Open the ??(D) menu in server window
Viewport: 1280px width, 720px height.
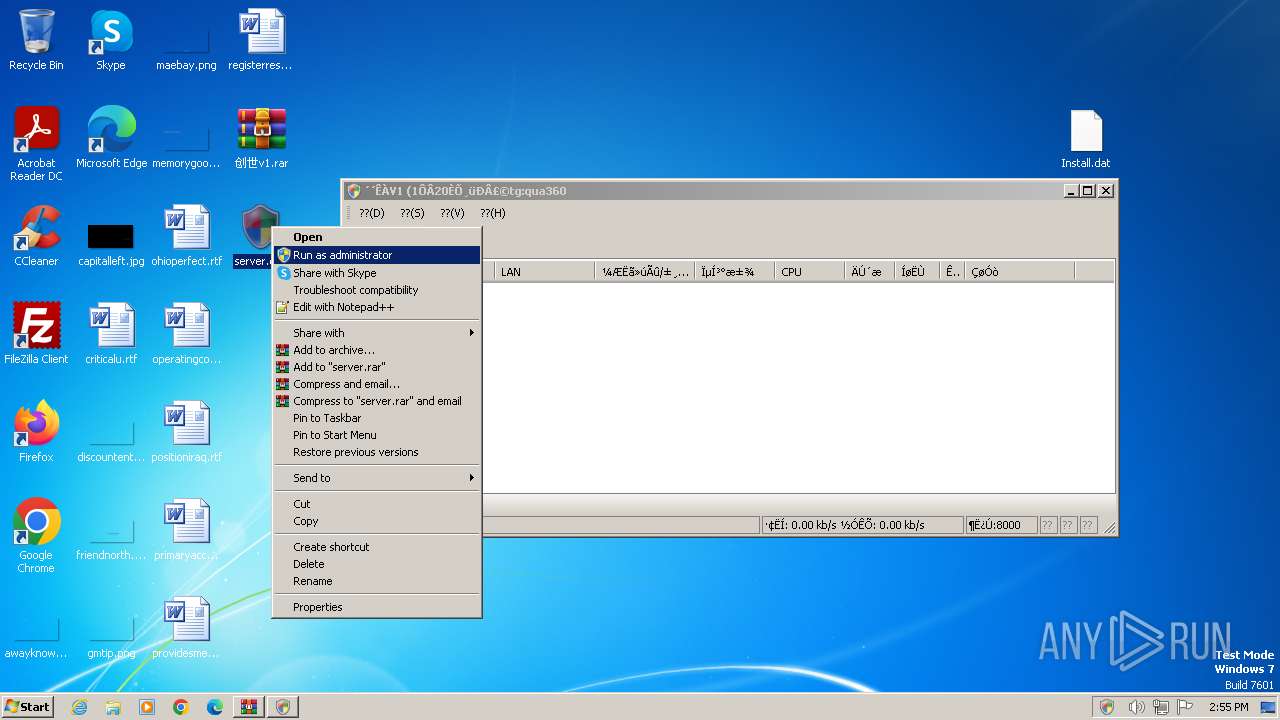point(371,213)
